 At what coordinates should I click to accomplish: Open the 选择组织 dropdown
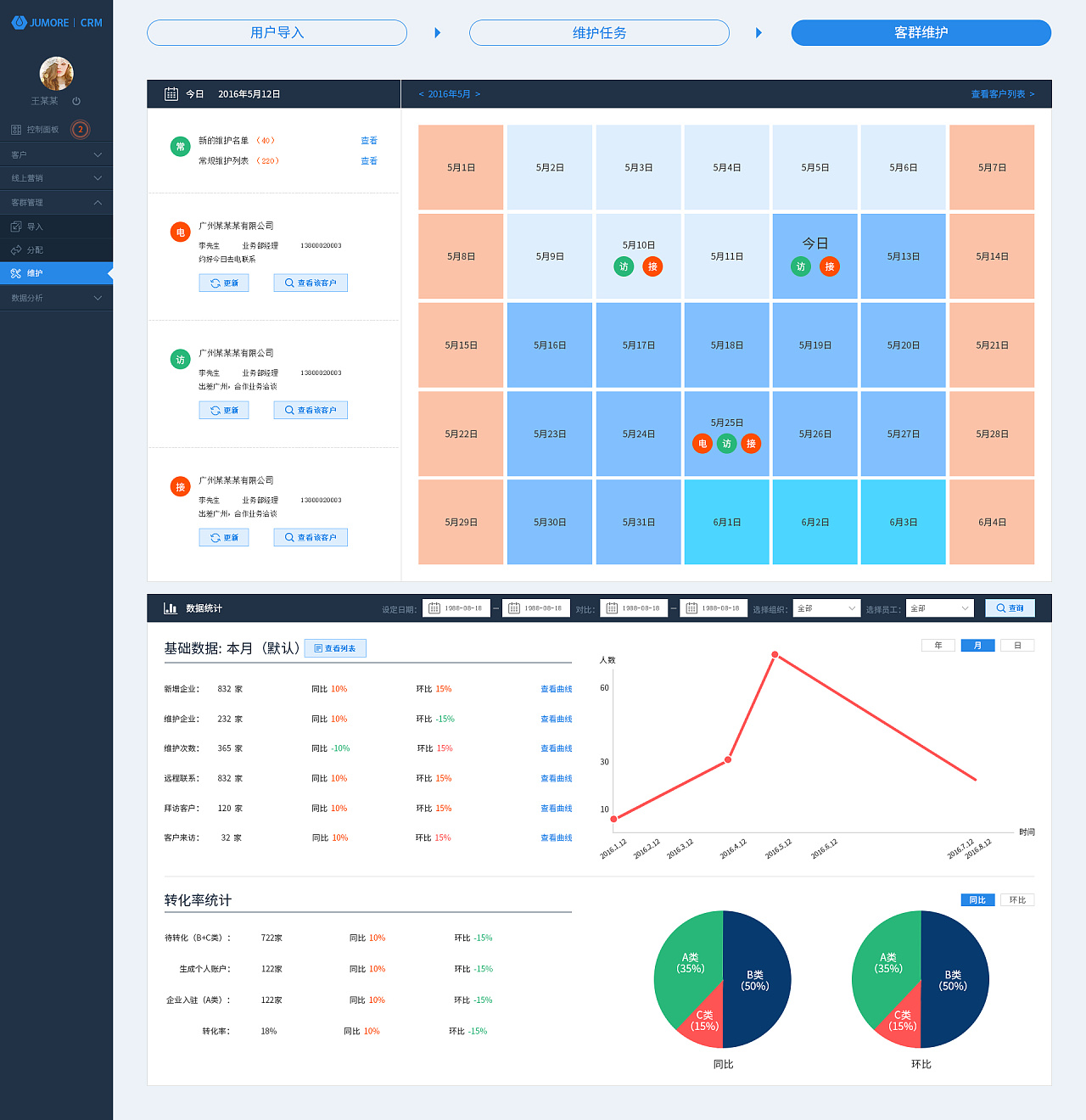point(826,608)
